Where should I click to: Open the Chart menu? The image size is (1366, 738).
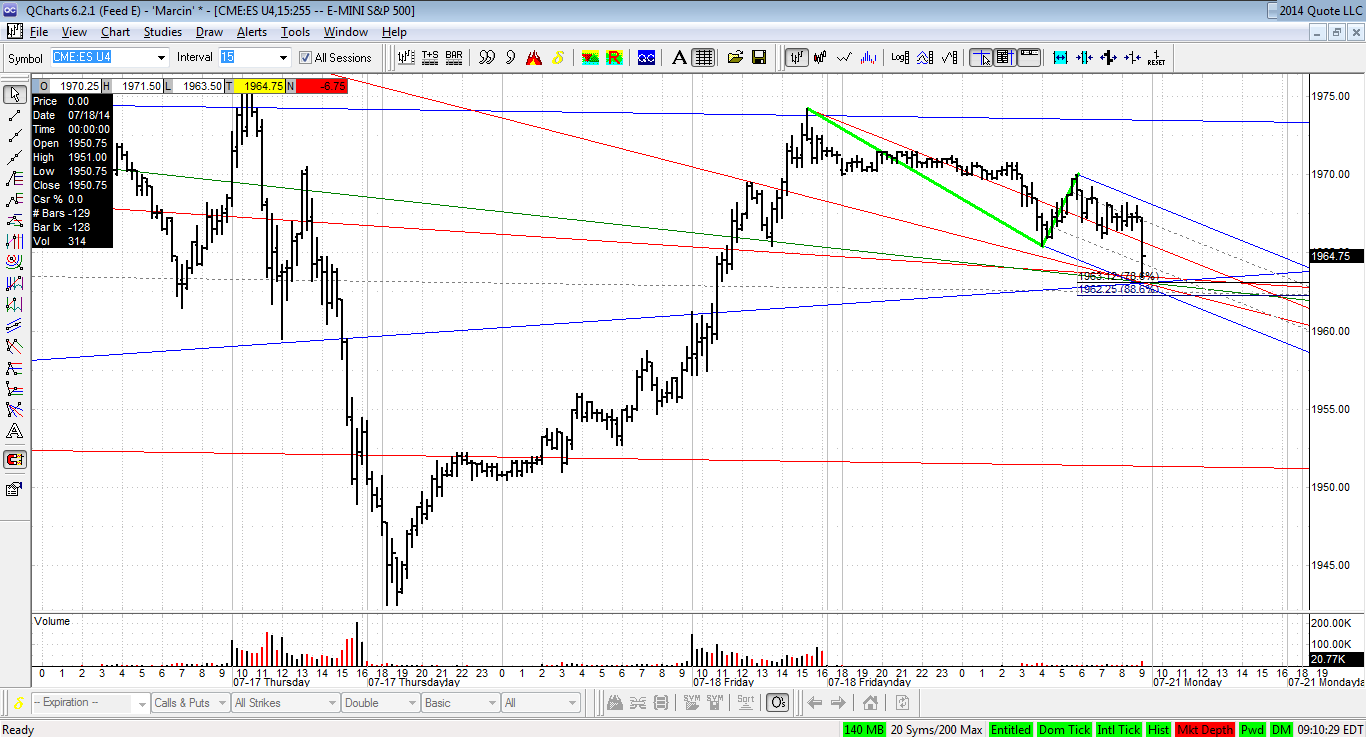(116, 32)
